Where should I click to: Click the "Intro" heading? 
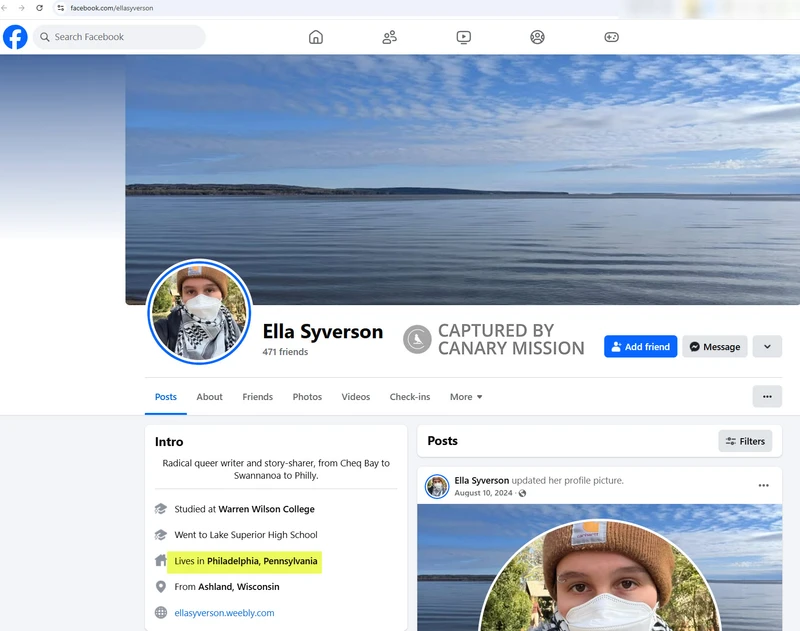pyautogui.click(x=169, y=442)
